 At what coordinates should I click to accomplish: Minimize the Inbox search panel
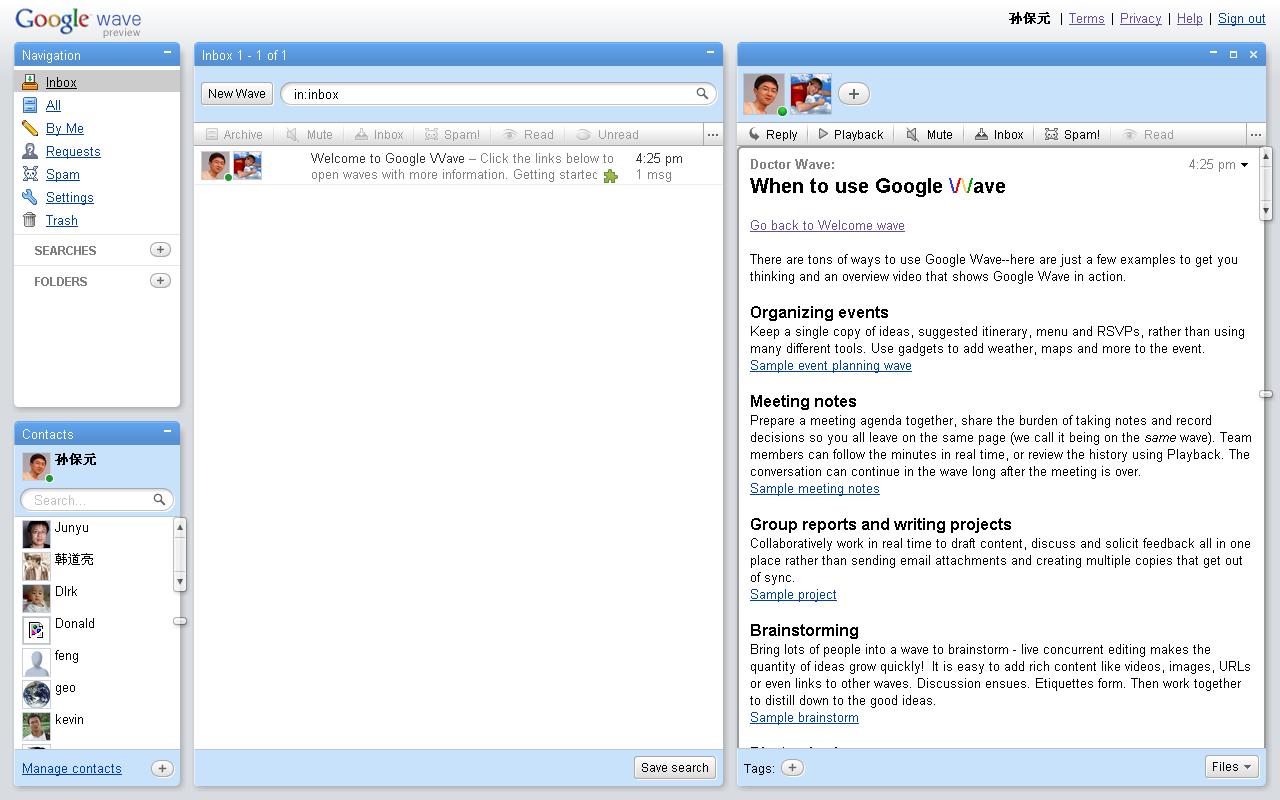710,53
